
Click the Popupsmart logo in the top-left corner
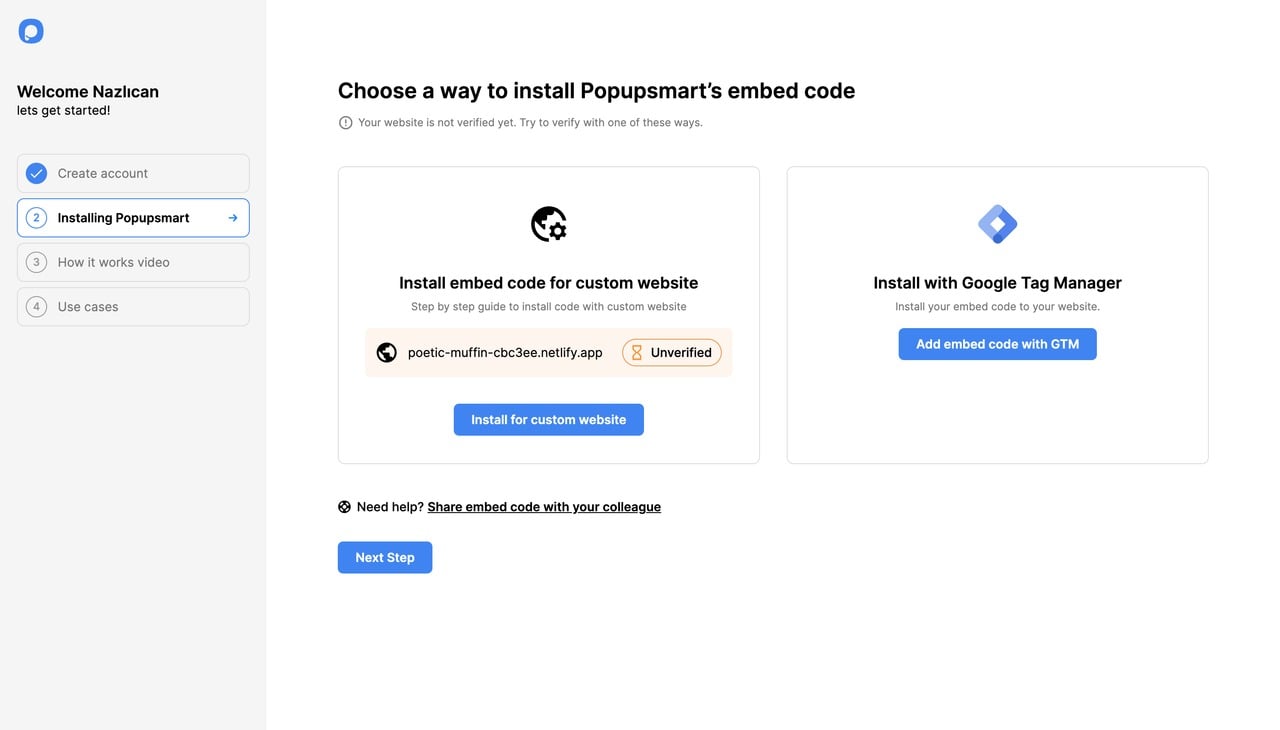point(31,30)
